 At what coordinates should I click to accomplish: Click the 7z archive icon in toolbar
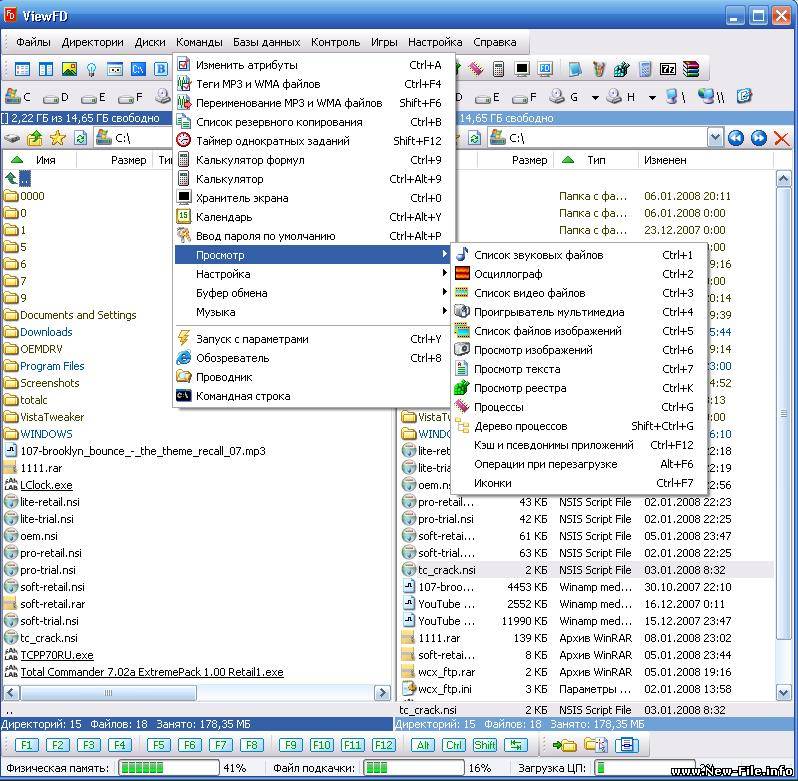coord(667,69)
